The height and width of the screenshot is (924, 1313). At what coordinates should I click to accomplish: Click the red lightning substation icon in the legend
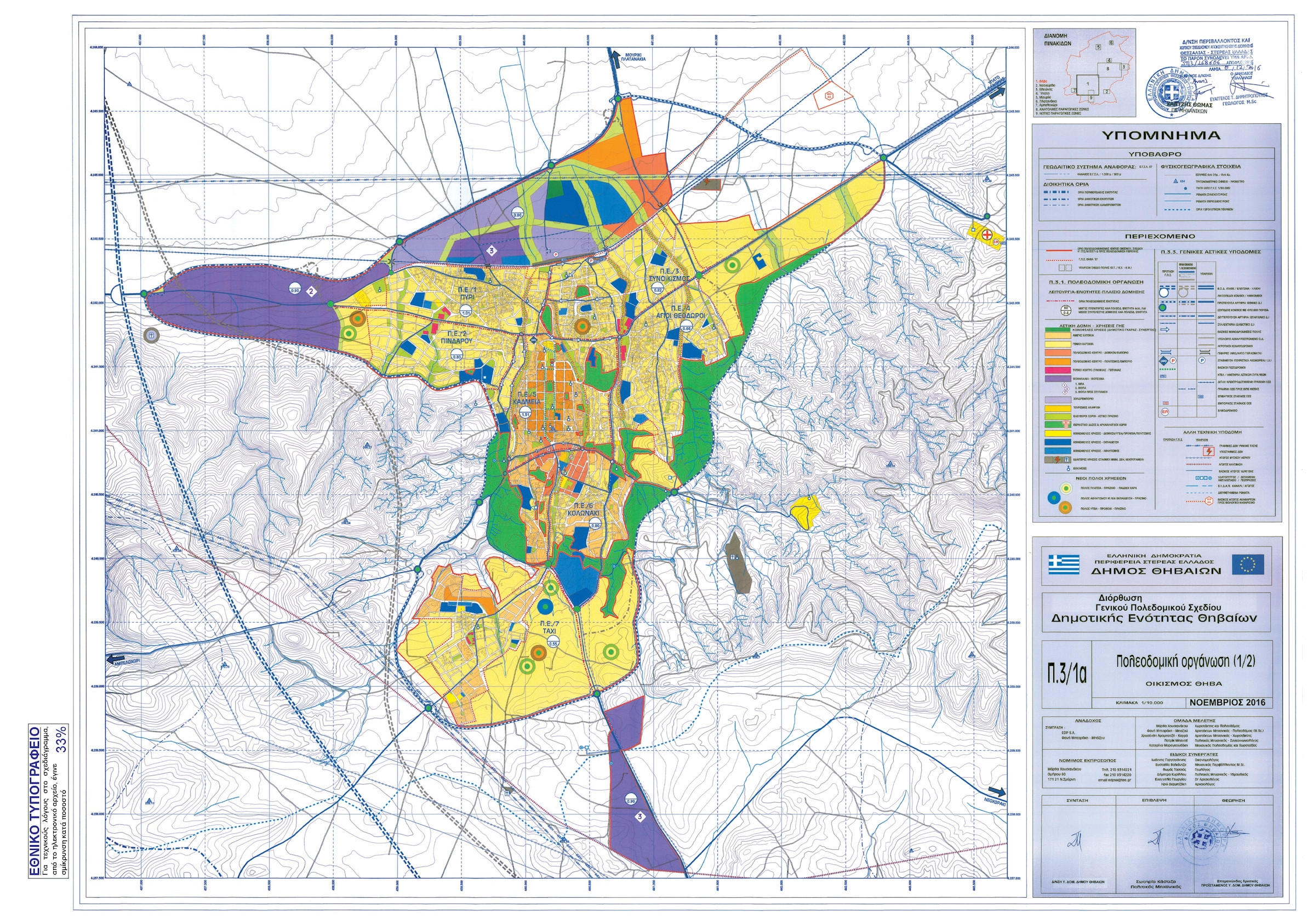click(x=1209, y=452)
